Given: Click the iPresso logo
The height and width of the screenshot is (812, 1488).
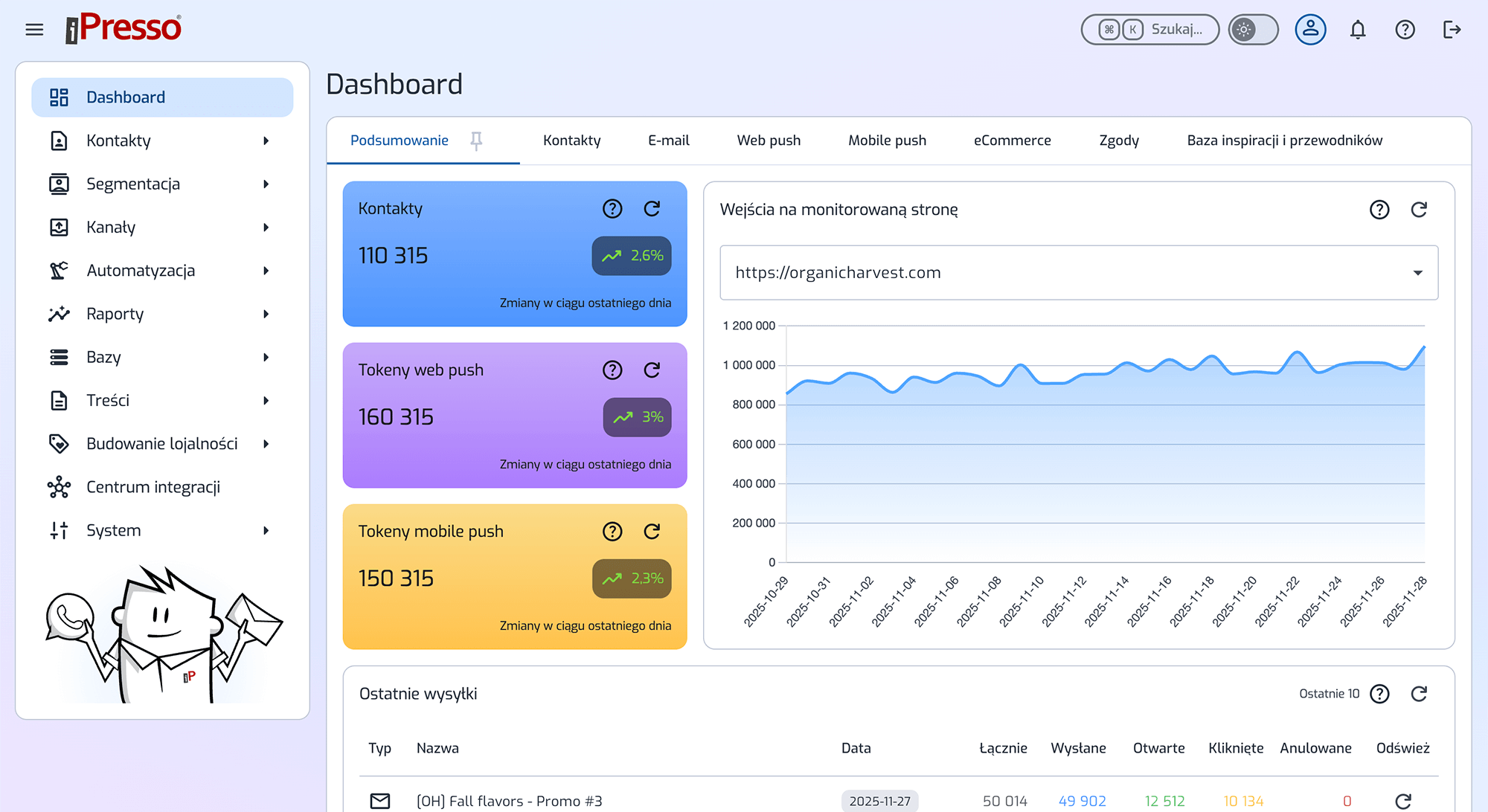Looking at the screenshot, I should [x=124, y=28].
